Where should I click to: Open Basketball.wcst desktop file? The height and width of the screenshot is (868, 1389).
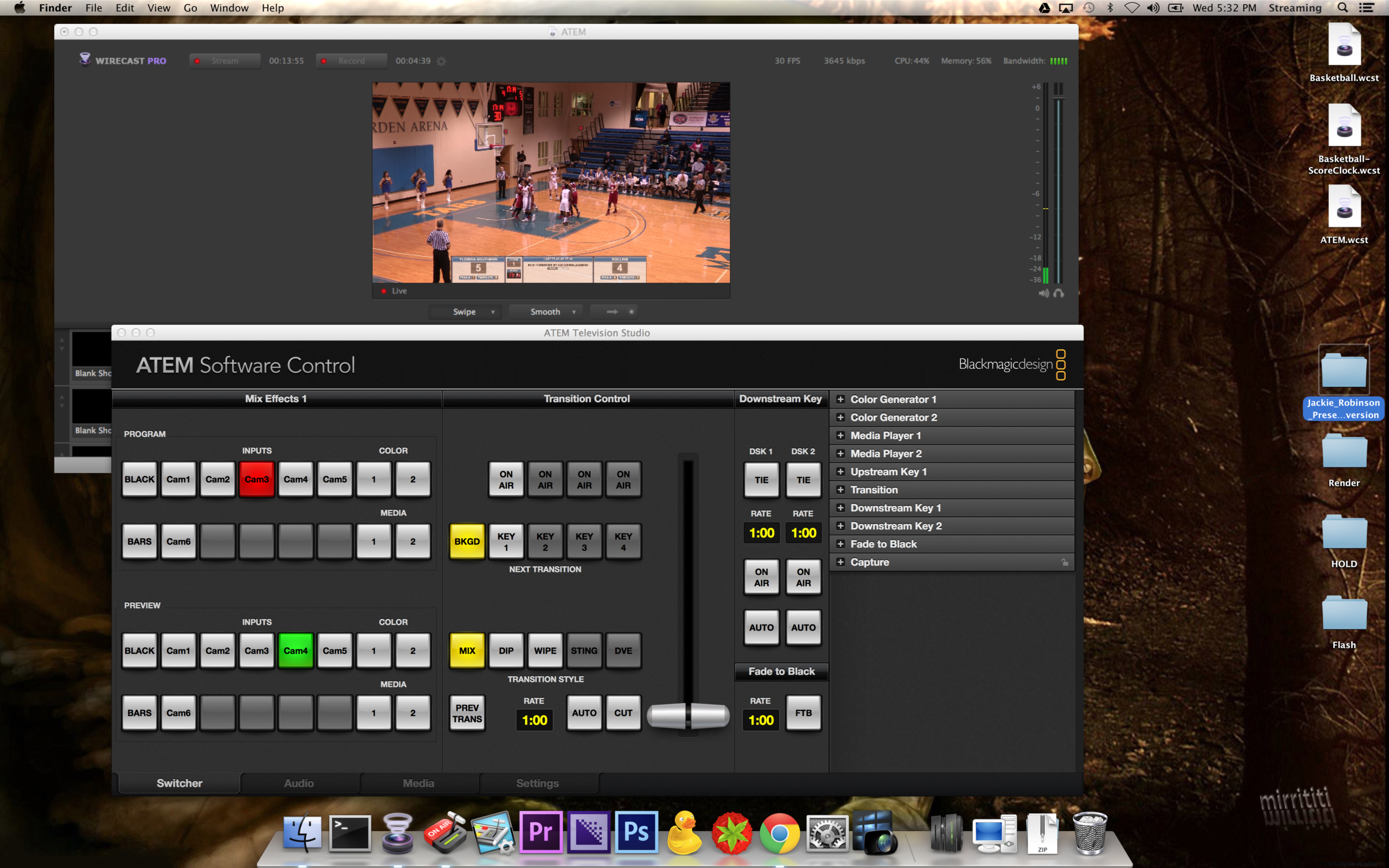pyautogui.click(x=1343, y=53)
